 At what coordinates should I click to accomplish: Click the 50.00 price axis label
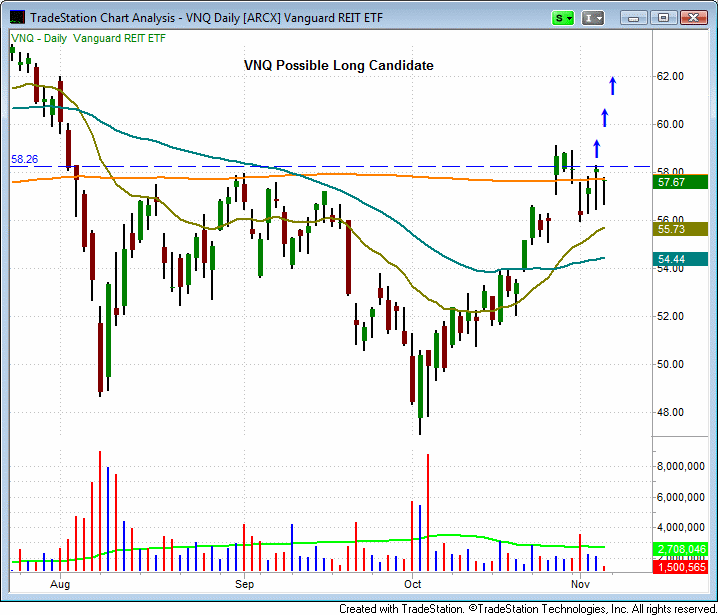670,364
